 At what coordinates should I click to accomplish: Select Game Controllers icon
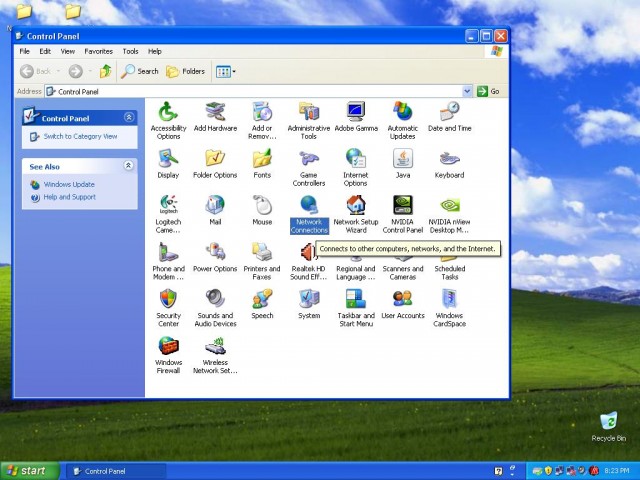click(x=309, y=159)
